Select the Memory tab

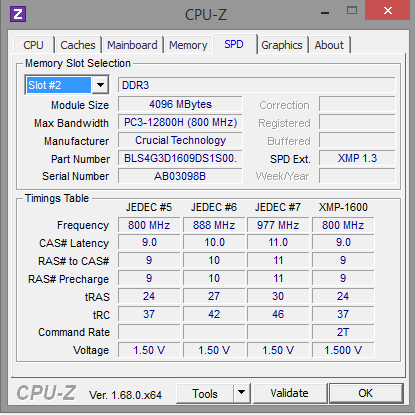click(188, 45)
